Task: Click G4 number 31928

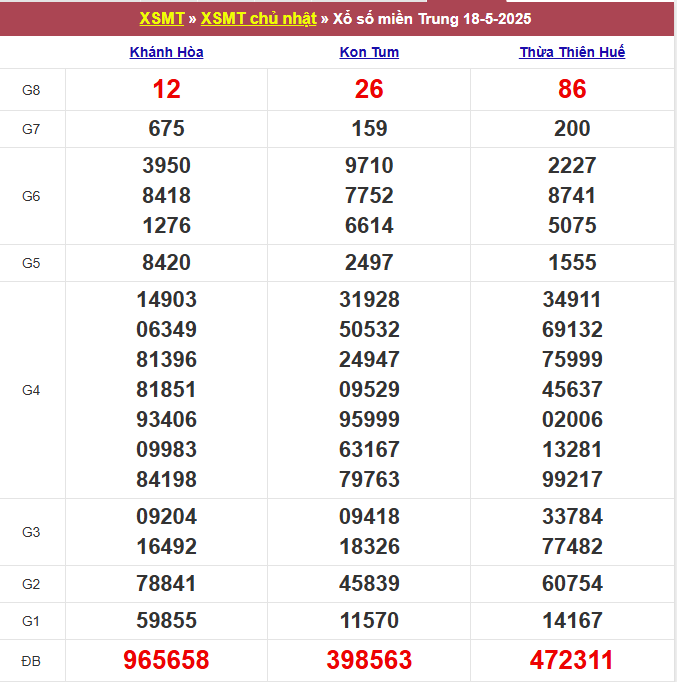Action: tap(369, 300)
